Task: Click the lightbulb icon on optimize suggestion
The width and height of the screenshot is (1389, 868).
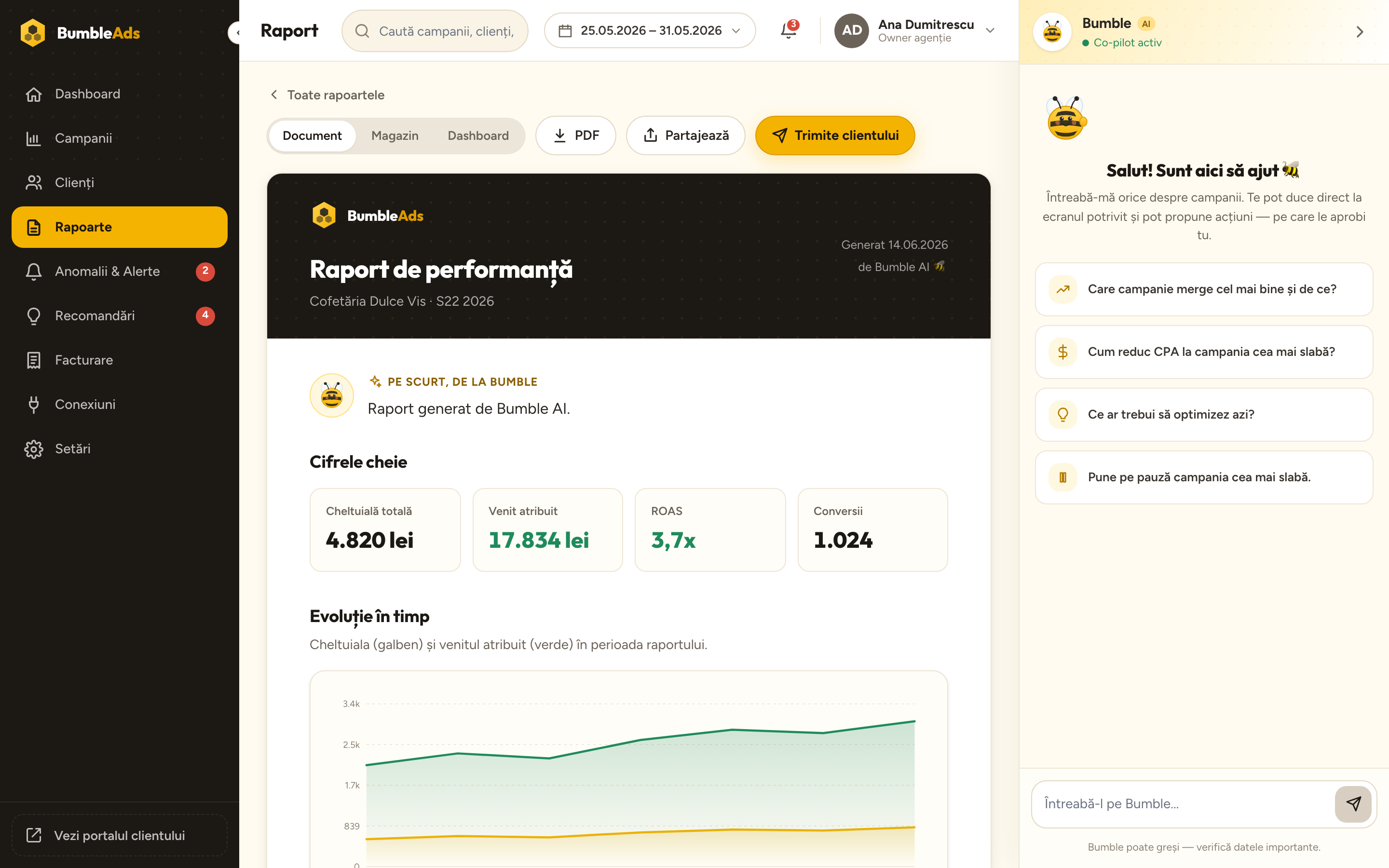Action: [x=1063, y=415]
